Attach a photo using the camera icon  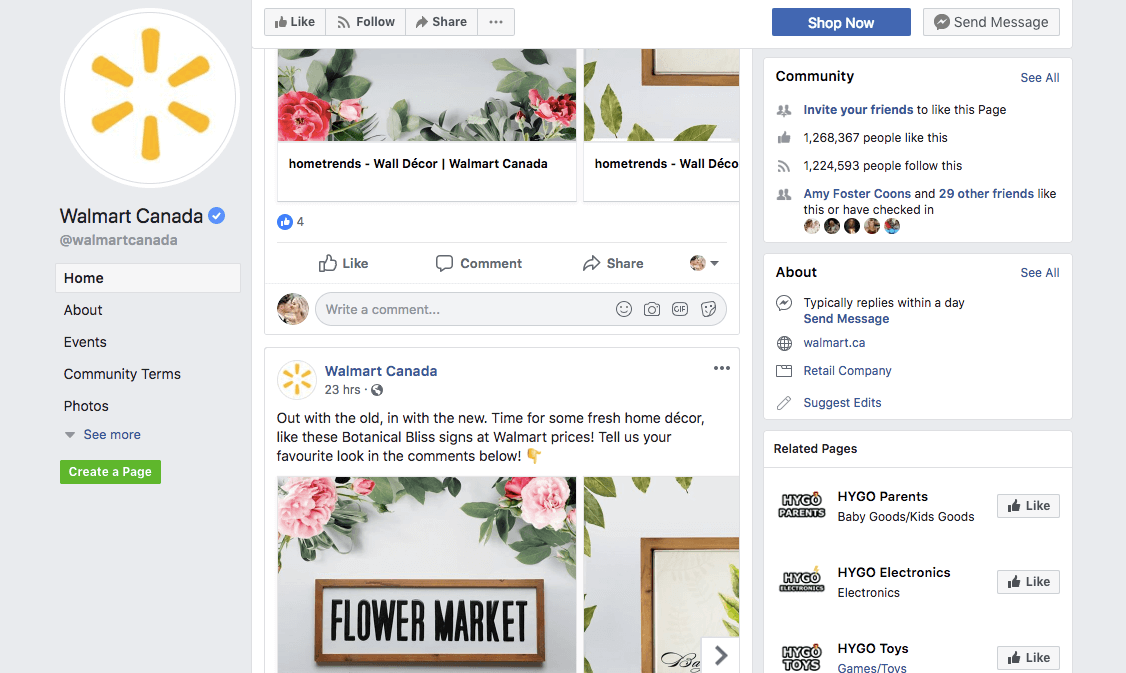click(x=652, y=310)
